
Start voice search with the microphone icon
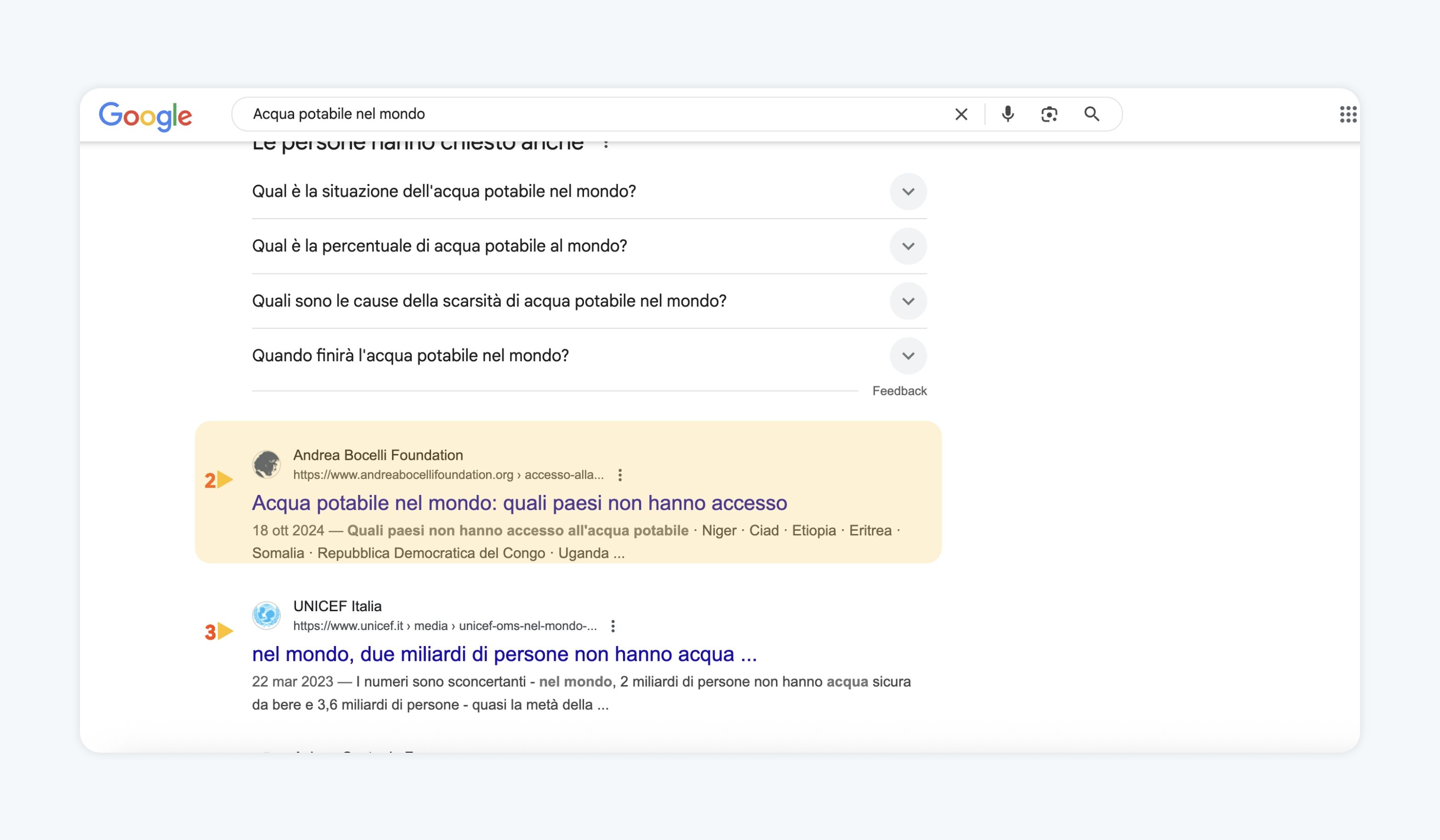pyautogui.click(x=1008, y=114)
